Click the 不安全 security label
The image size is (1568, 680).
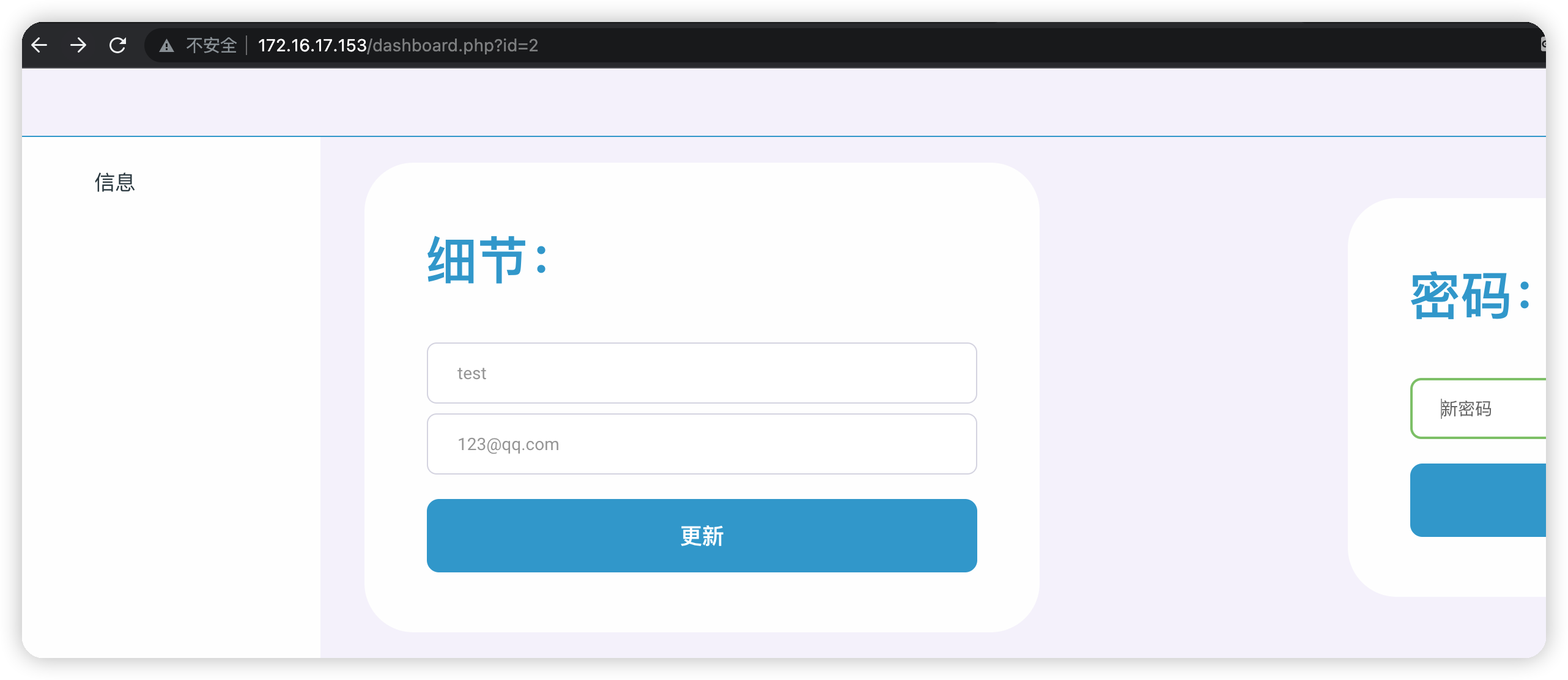click(x=211, y=46)
